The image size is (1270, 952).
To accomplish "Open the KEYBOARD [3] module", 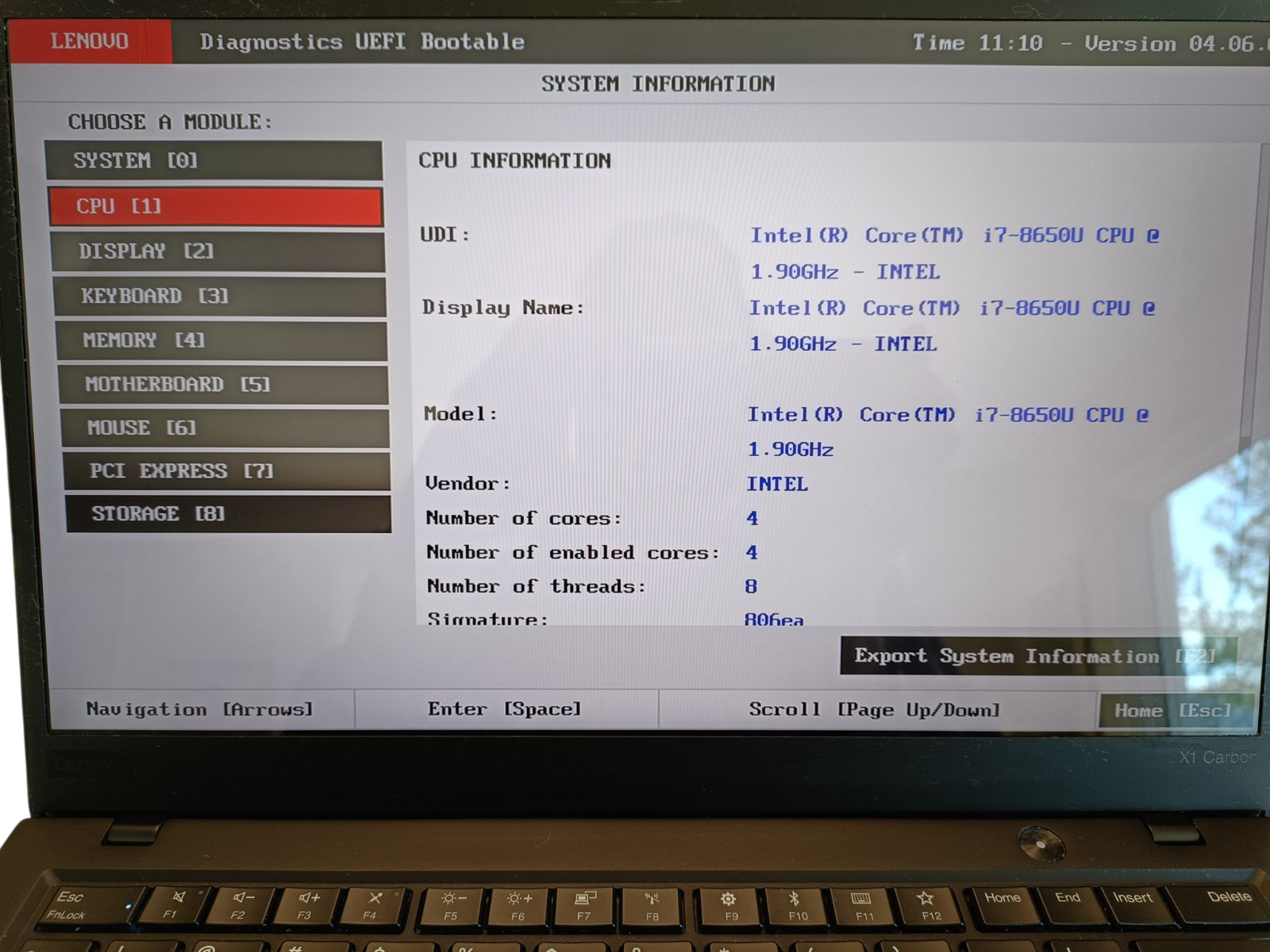I will [x=220, y=296].
